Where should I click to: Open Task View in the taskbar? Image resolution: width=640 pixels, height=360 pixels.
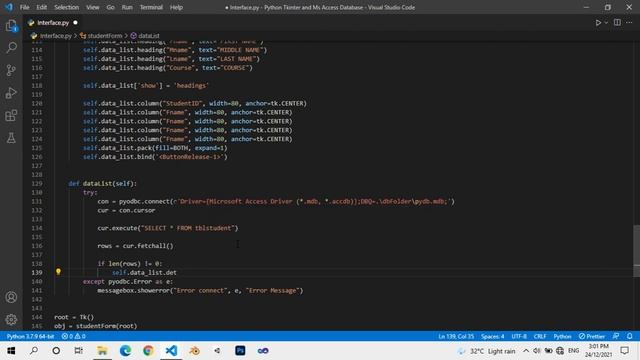pos(79,351)
